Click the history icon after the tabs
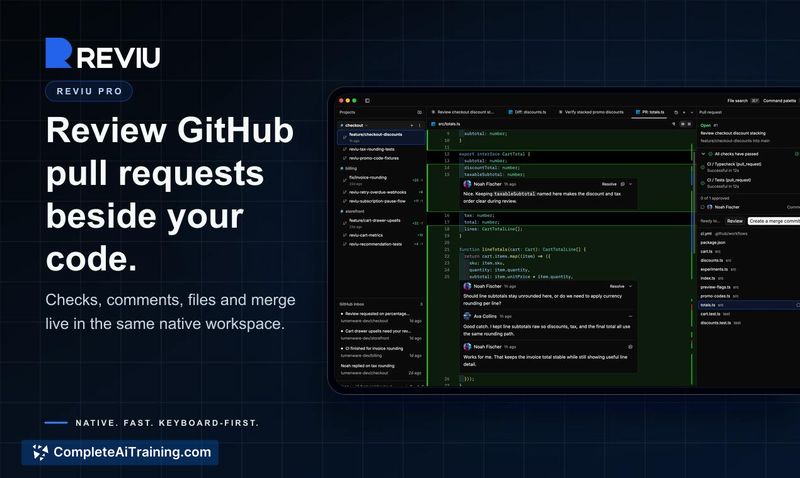 click(676, 112)
